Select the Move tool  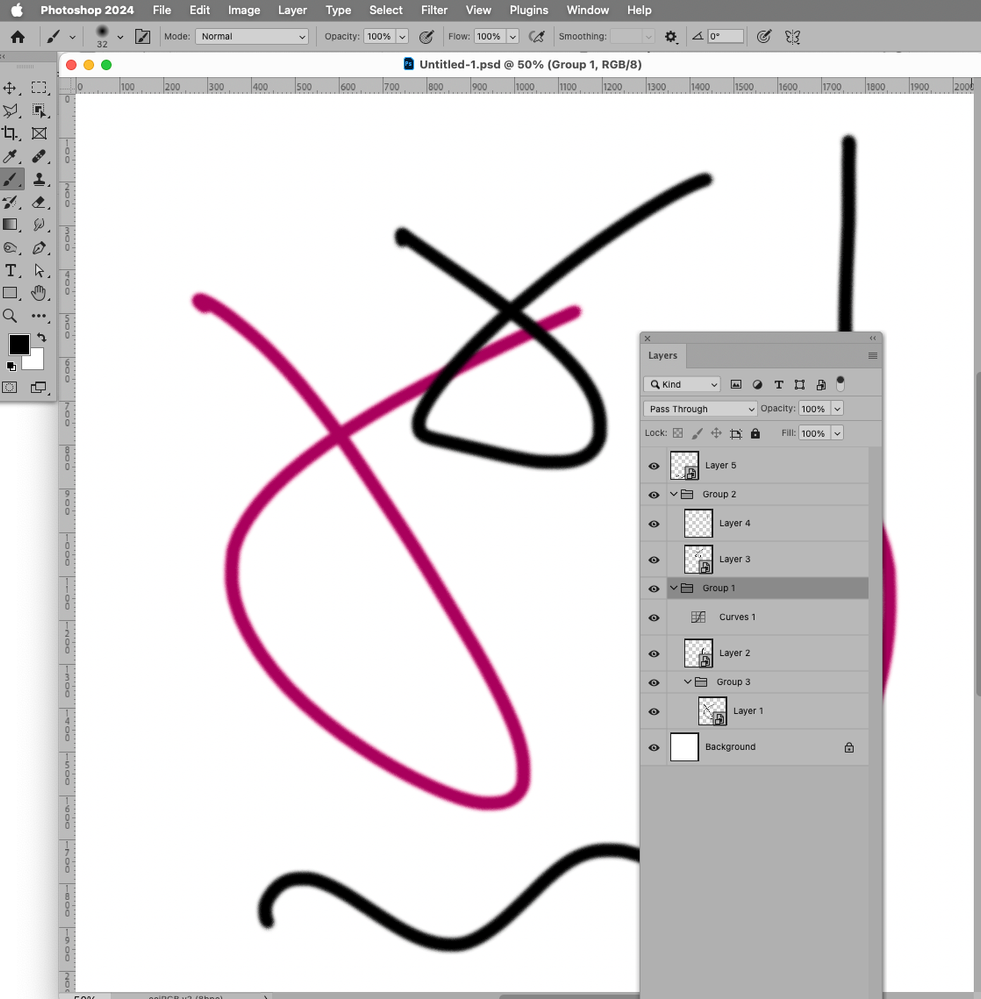pos(12,87)
